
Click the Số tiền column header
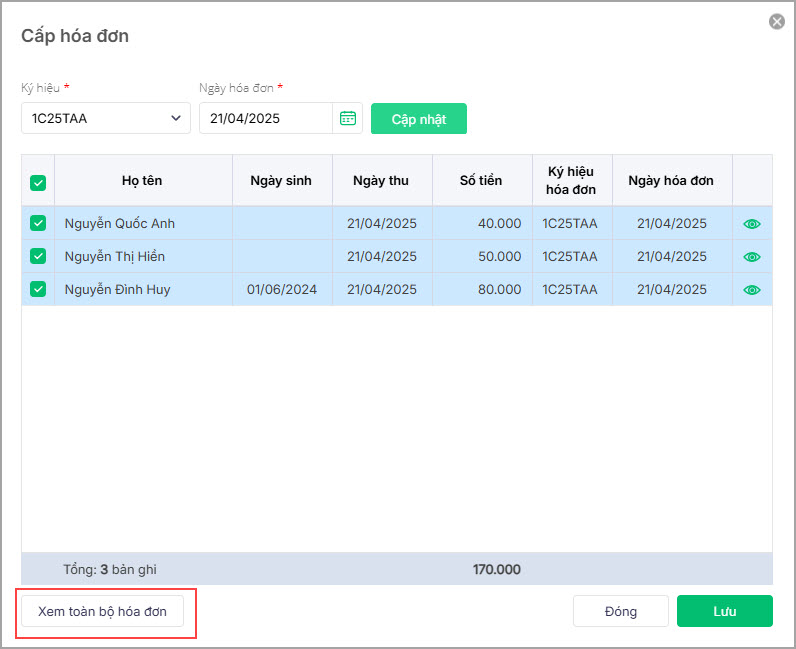click(x=481, y=180)
